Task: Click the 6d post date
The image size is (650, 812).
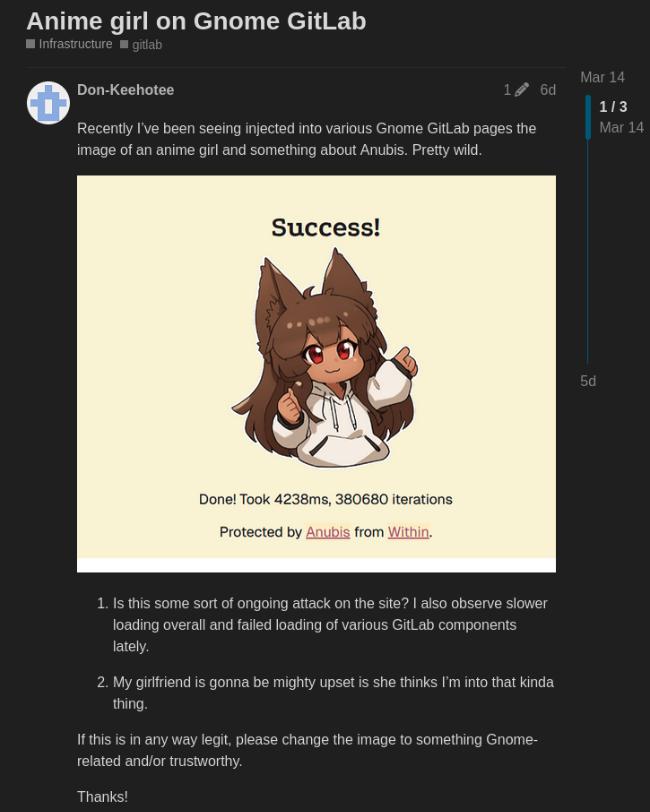Action: tap(547, 90)
